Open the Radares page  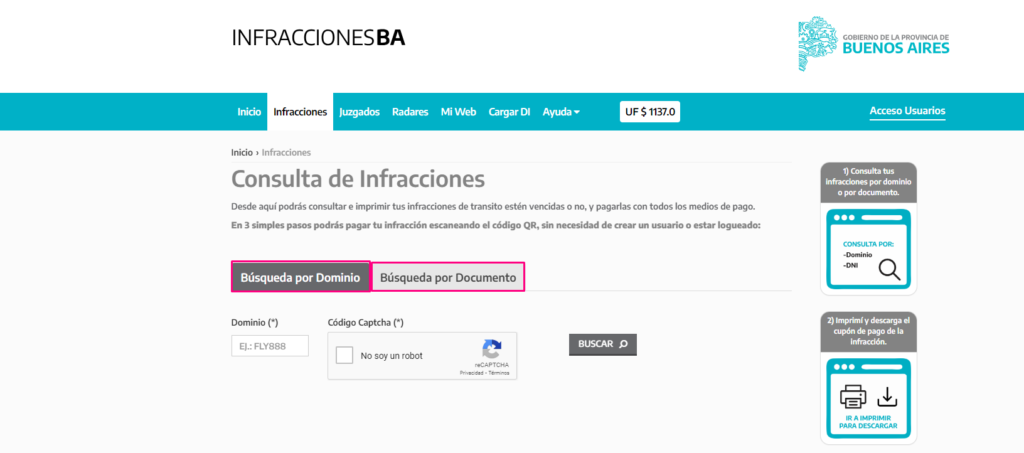(410, 112)
